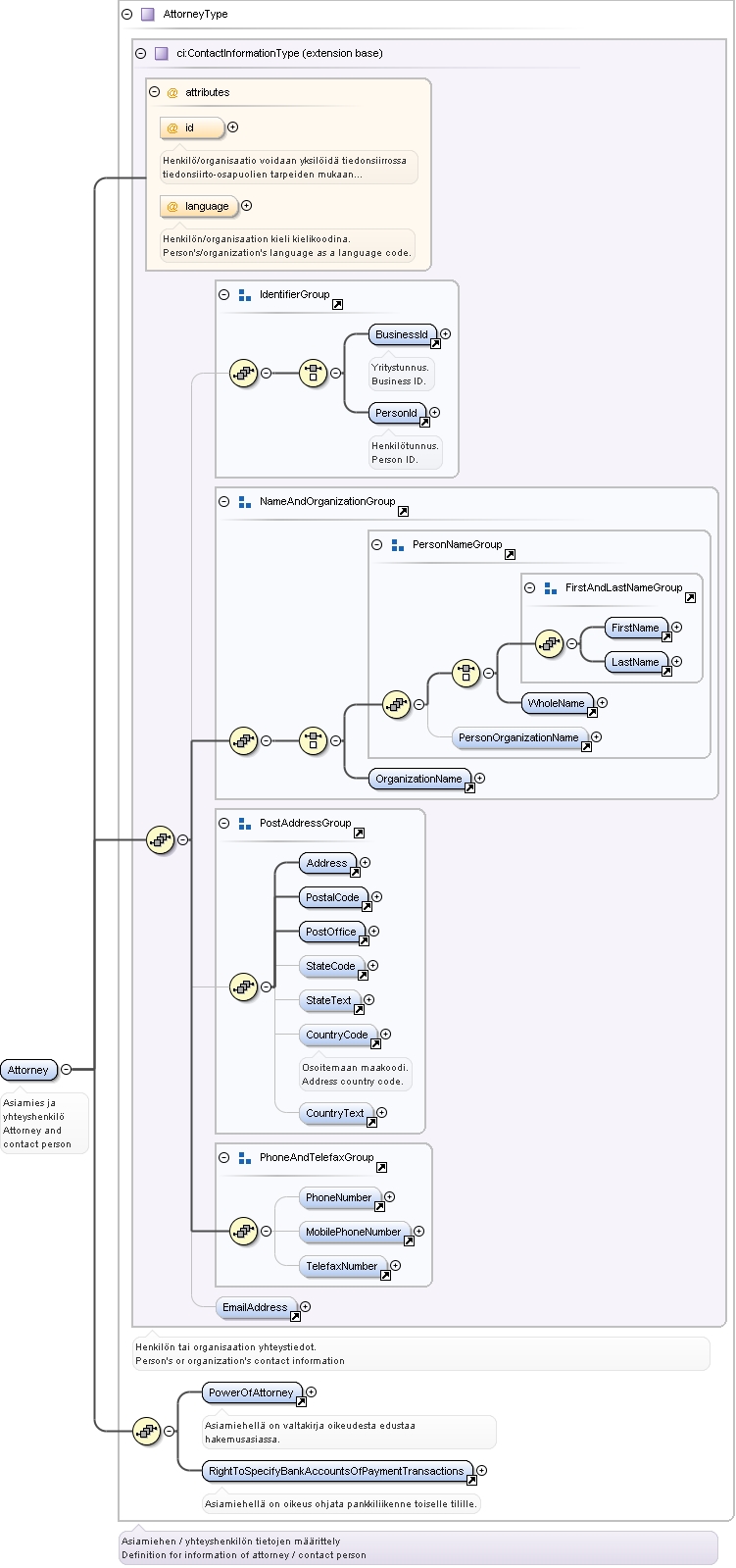Select the CountryCode element

338,1035
